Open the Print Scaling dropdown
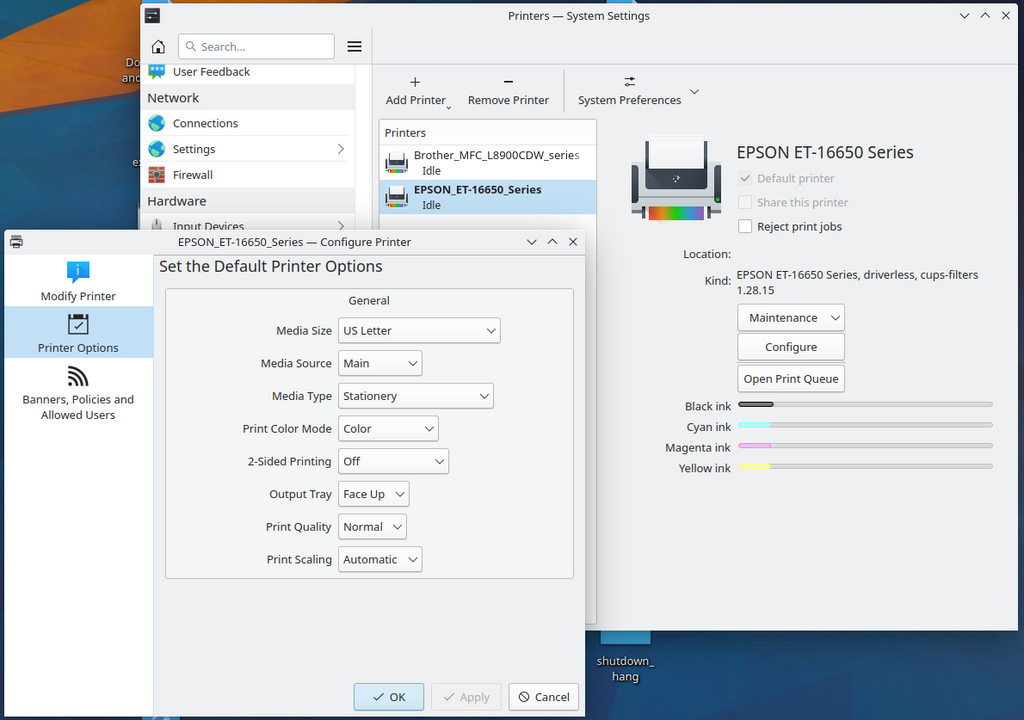The image size is (1024, 720). [380, 559]
